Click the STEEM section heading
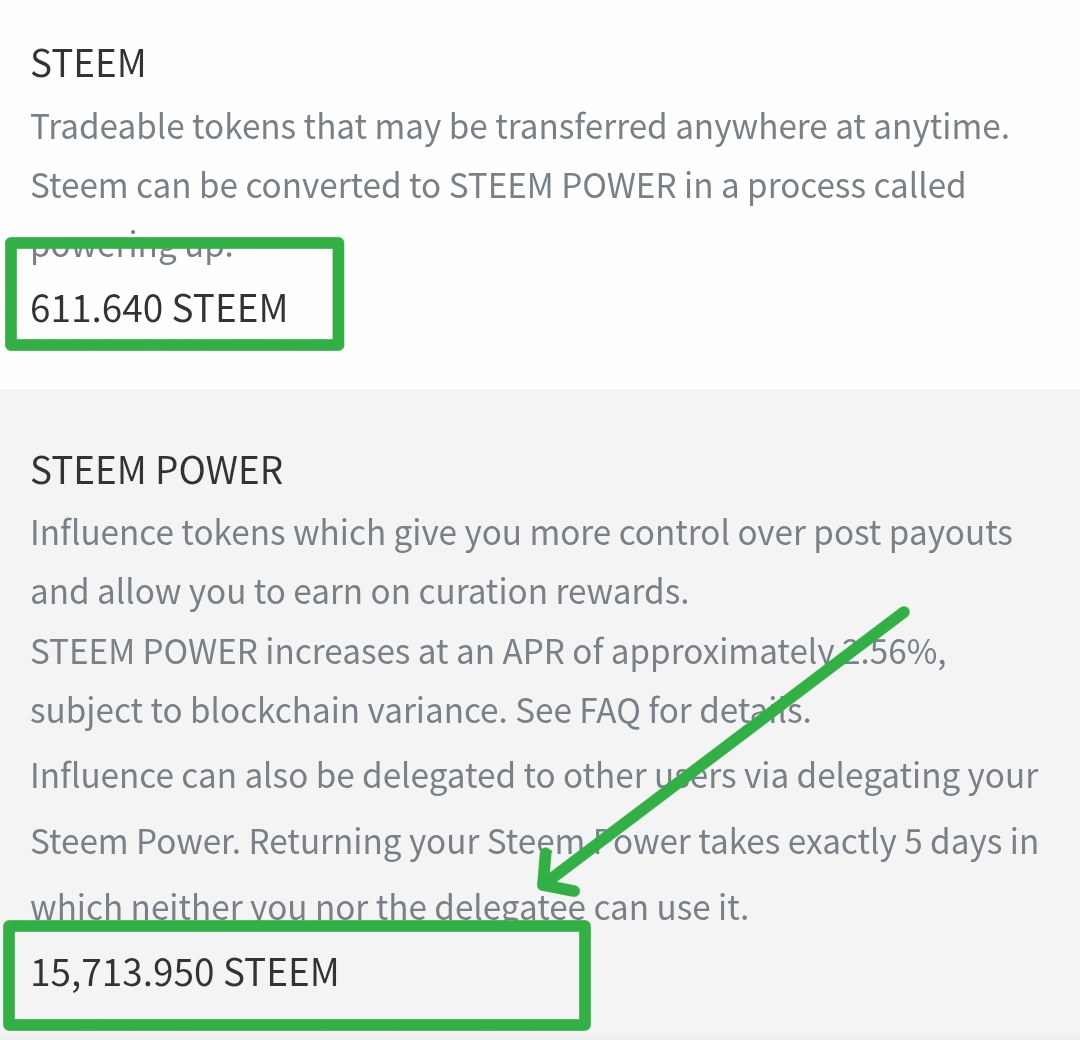This screenshot has width=1080, height=1040. (x=88, y=63)
